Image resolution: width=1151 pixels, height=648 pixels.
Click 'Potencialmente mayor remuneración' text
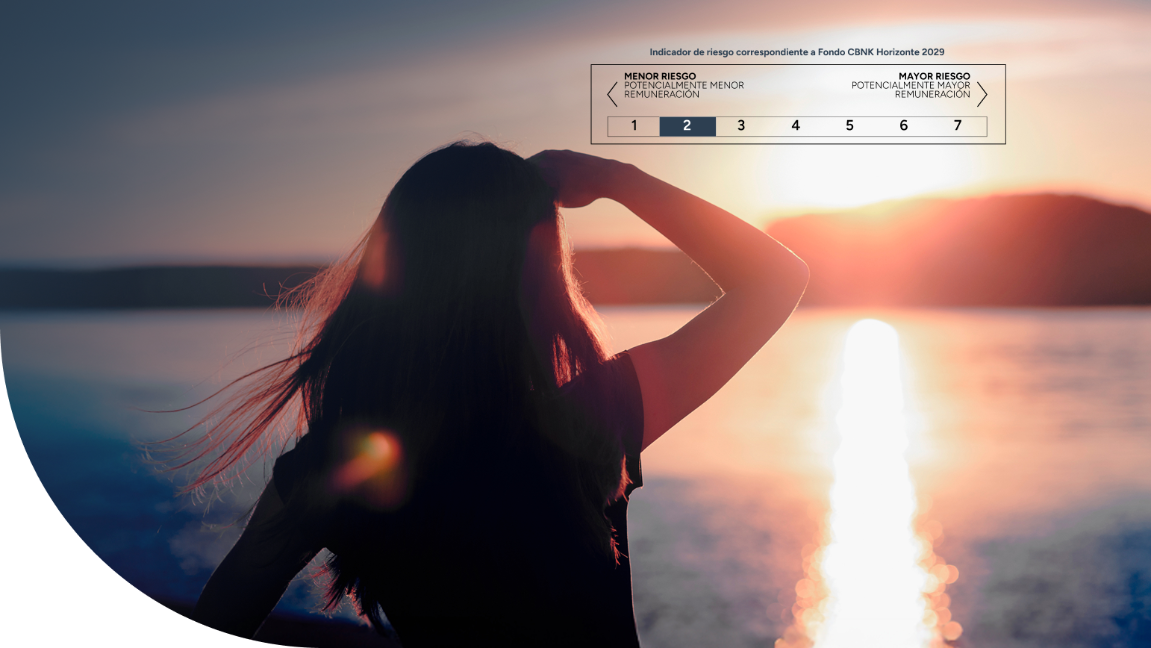coord(911,90)
